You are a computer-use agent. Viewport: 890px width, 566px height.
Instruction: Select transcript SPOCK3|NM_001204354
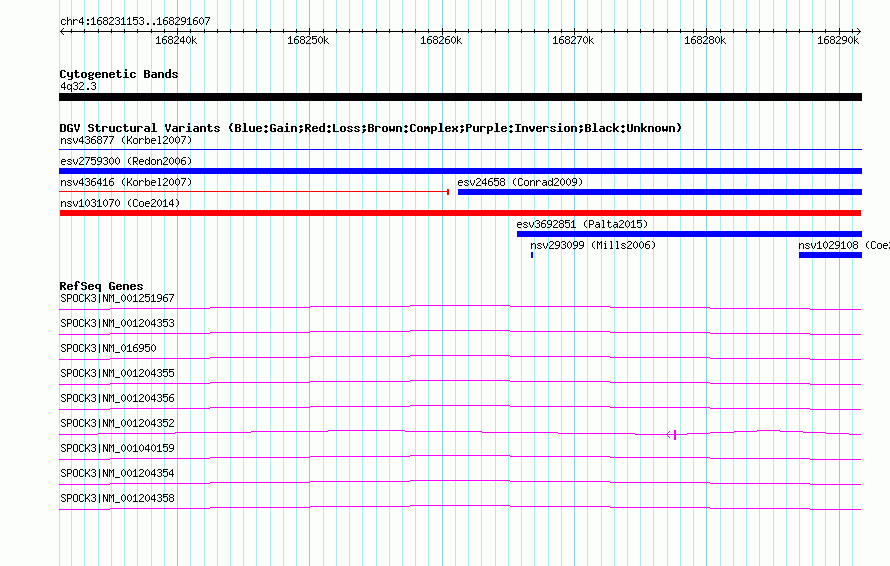pos(117,473)
